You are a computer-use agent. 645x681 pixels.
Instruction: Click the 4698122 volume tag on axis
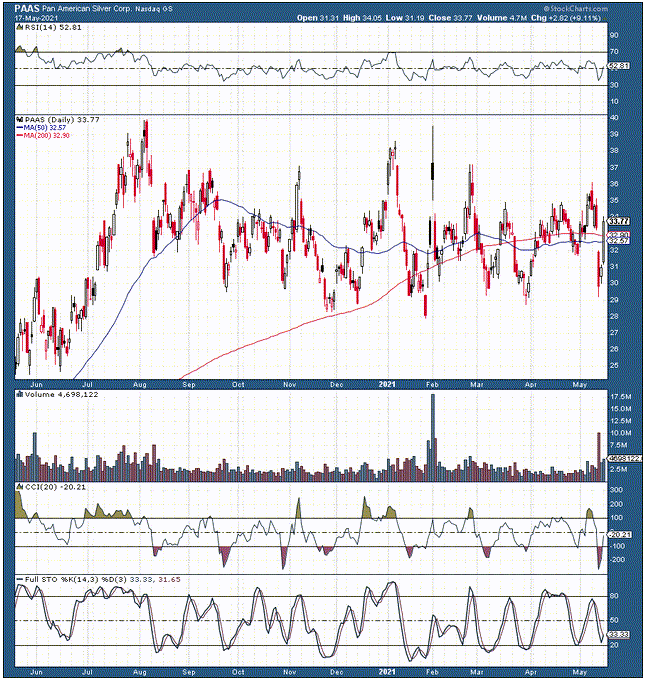pyautogui.click(x=624, y=458)
